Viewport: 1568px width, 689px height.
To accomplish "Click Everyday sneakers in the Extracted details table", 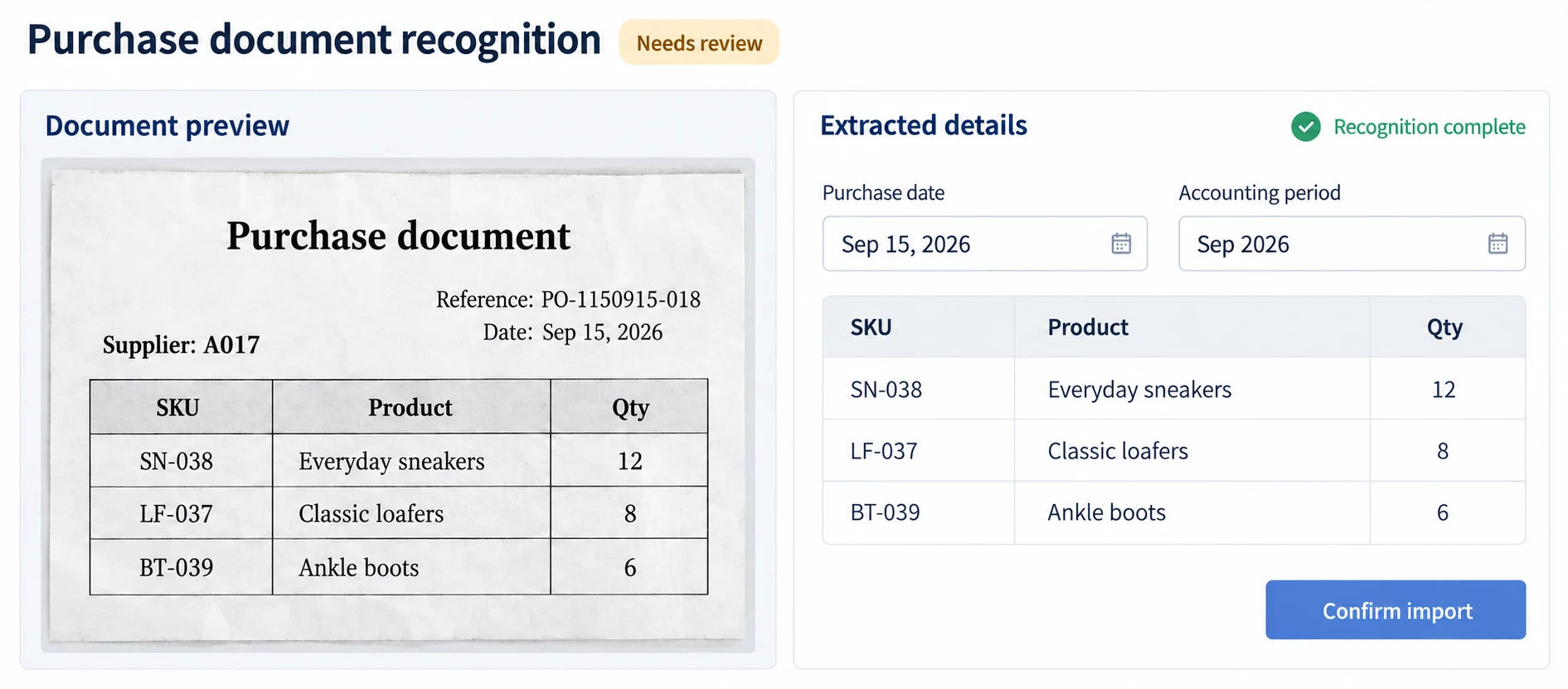I will 1139,391.
